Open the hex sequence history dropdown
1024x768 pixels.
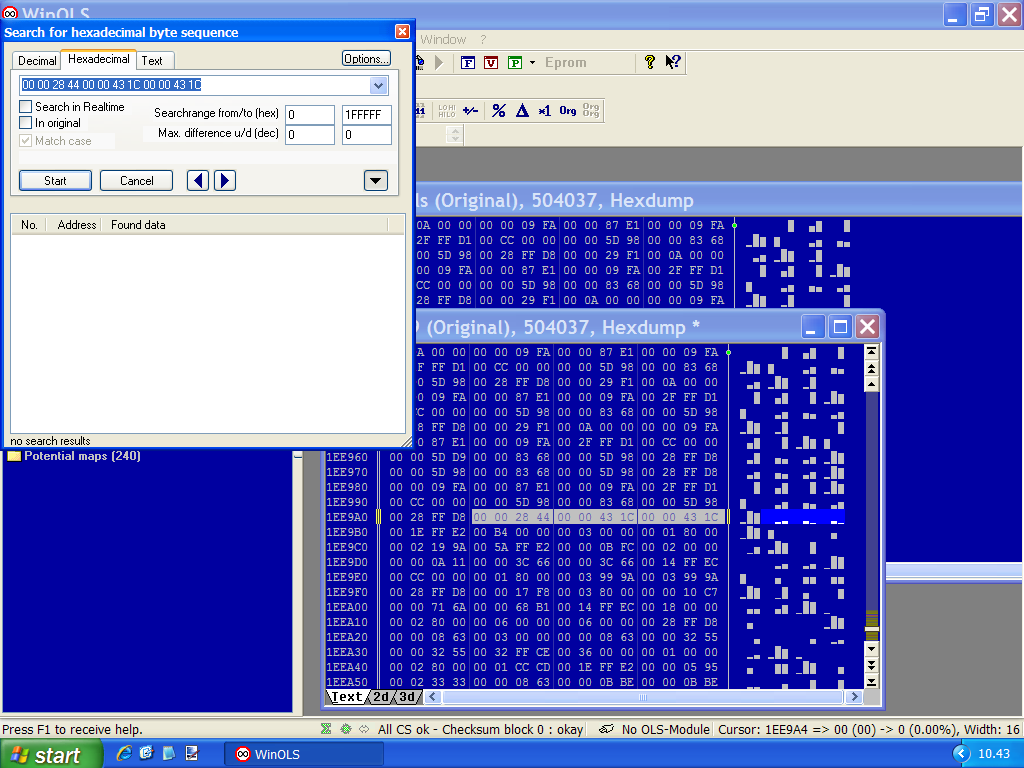(378, 86)
